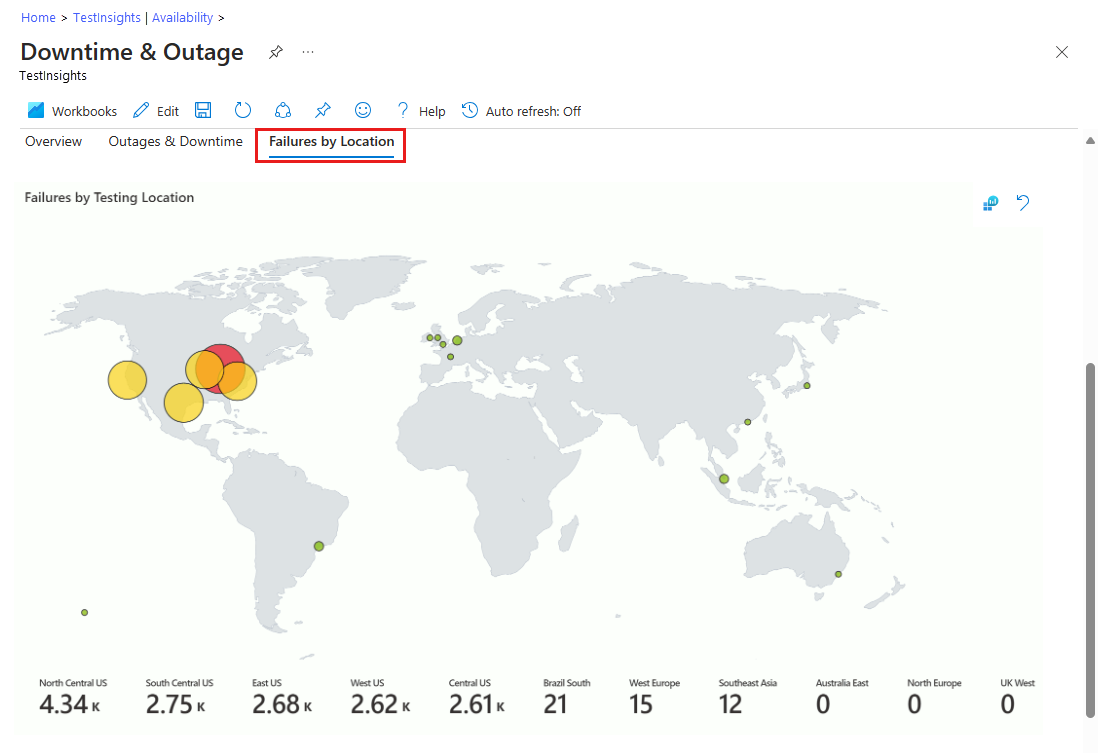1098x753 pixels.
Task: Open feedback with the smiley face icon
Action: point(363,111)
